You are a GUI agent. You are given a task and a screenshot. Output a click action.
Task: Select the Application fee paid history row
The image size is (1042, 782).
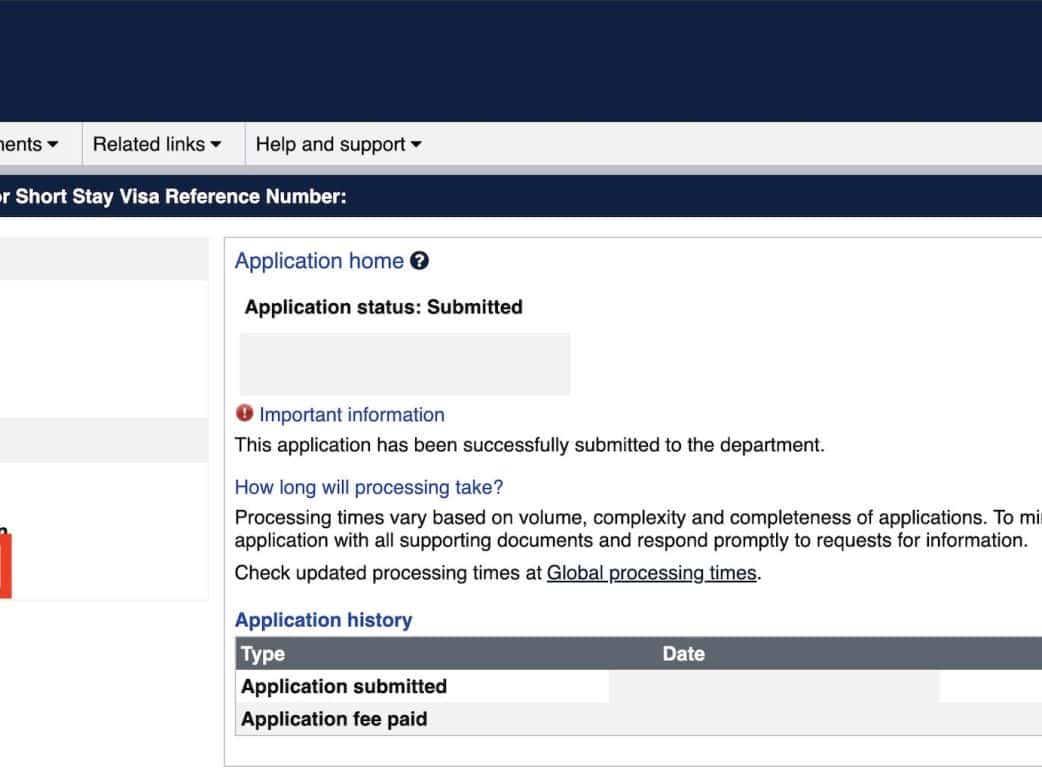click(334, 719)
